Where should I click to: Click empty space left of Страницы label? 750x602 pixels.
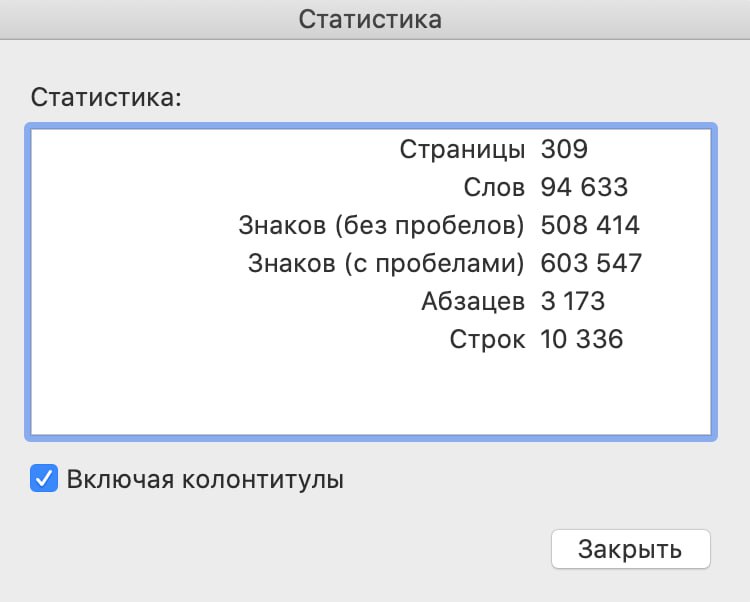(210, 150)
